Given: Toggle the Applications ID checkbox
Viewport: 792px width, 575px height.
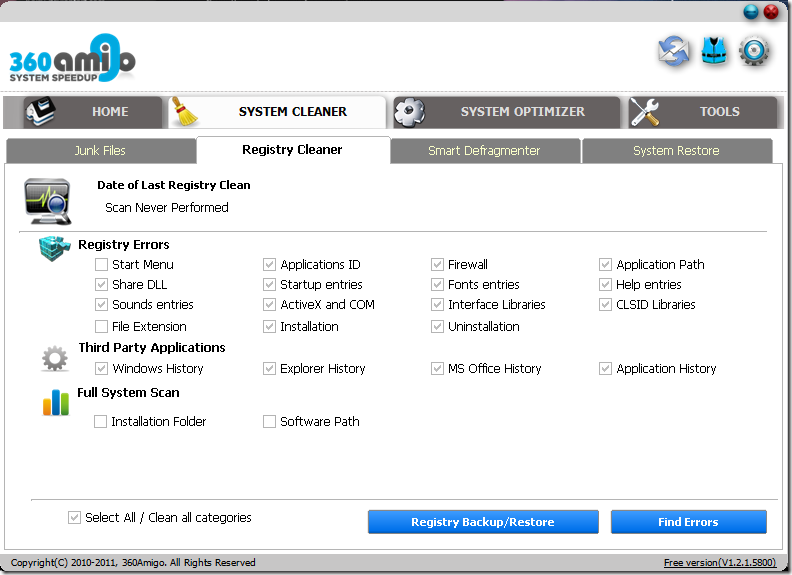Looking at the screenshot, I should (269, 264).
